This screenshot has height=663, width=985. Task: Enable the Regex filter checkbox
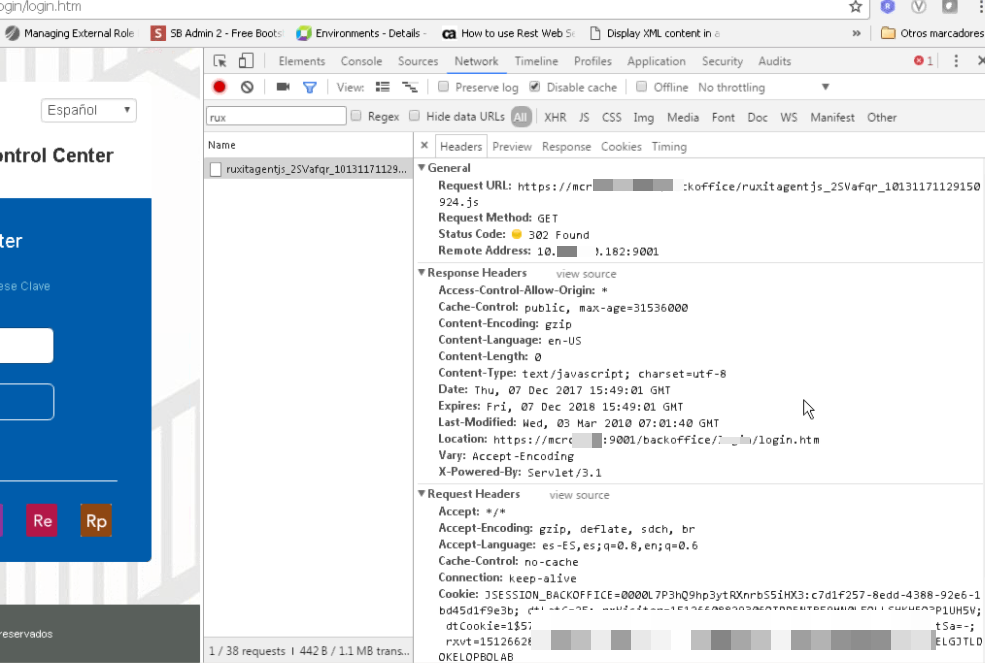356,117
